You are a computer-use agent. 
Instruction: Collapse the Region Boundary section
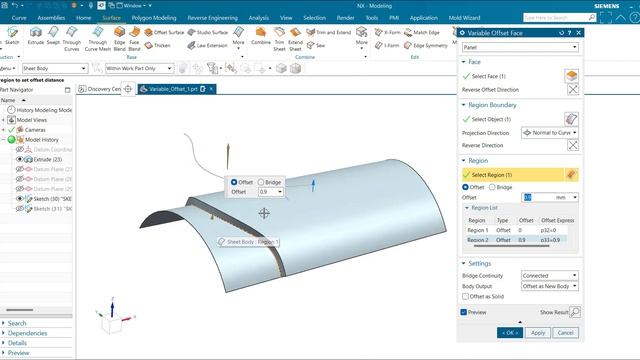464,105
